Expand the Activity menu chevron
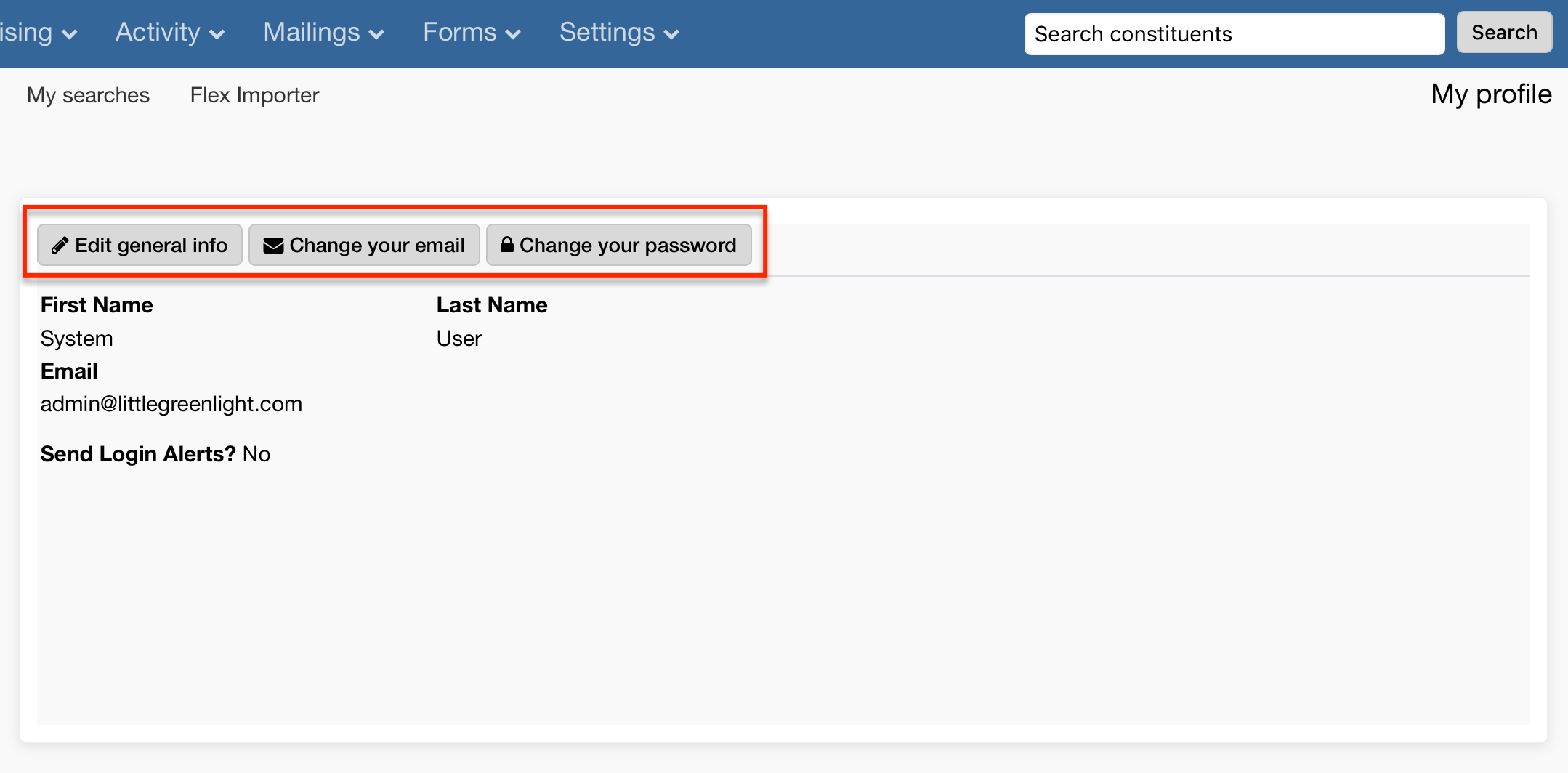 tap(217, 34)
